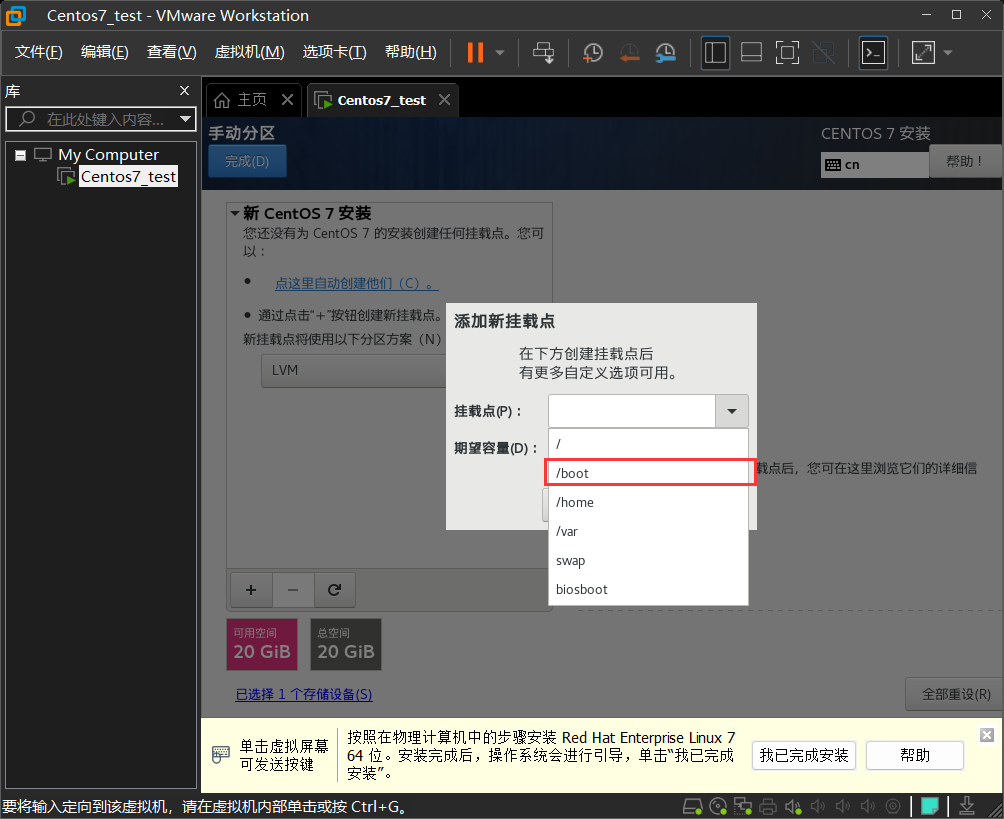Toggle the thumbnail bar view
This screenshot has width=1004, height=819.
point(751,53)
